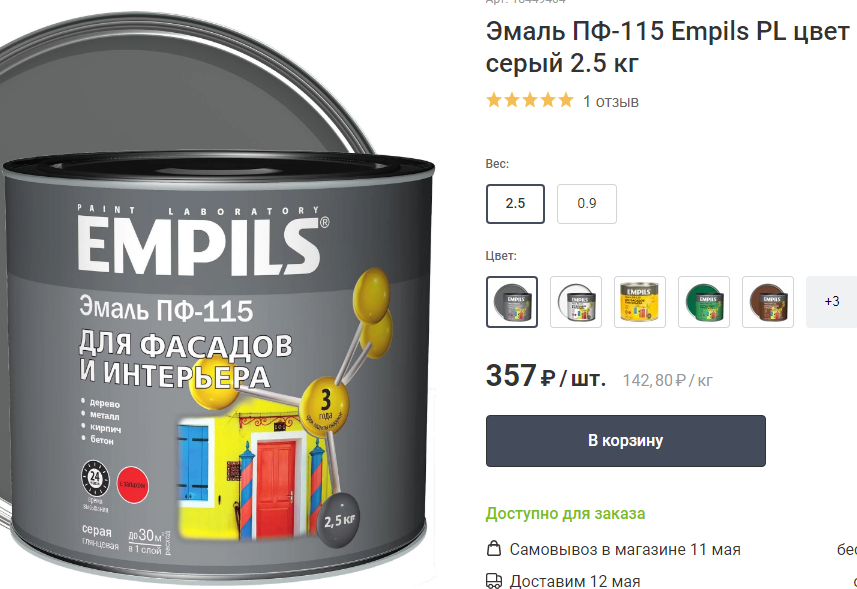The height and width of the screenshot is (589, 857).
Task: Click the five-star rating icons
Action: pos(530,101)
